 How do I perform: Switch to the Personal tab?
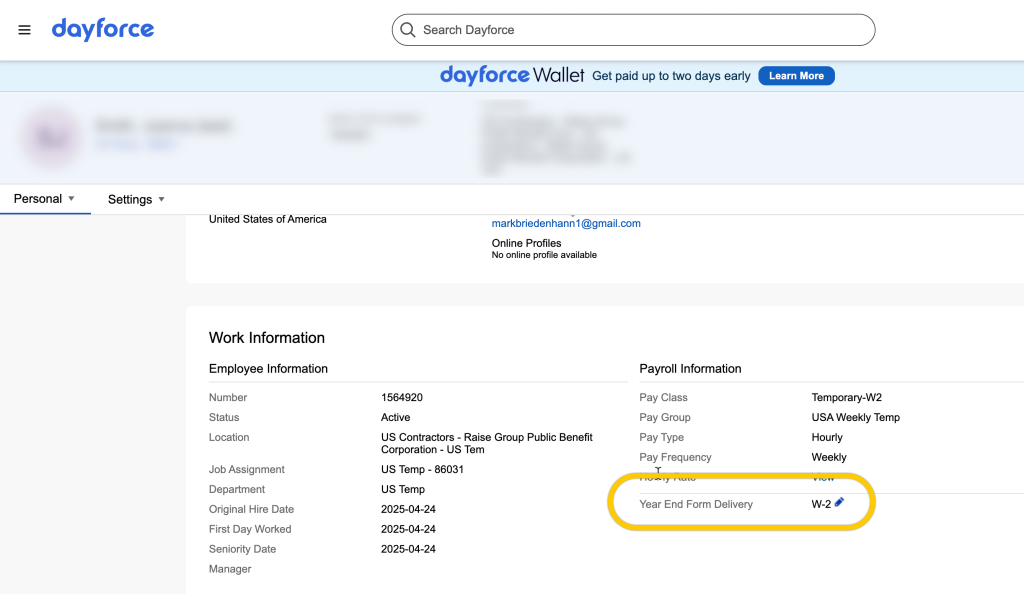click(x=38, y=199)
